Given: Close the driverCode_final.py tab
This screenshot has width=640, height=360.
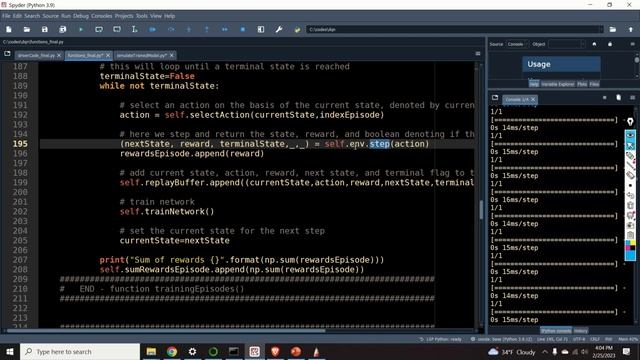Looking at the screenshot, I should [x=59, y=55].
